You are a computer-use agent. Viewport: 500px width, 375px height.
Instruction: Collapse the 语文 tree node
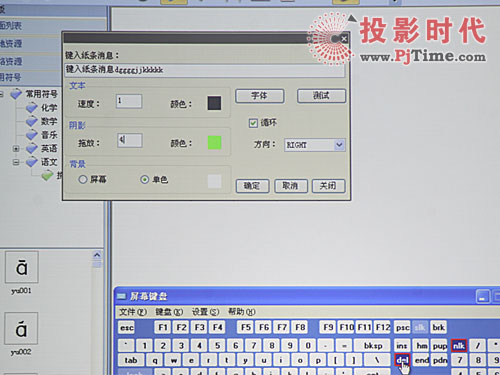(16, 162)
